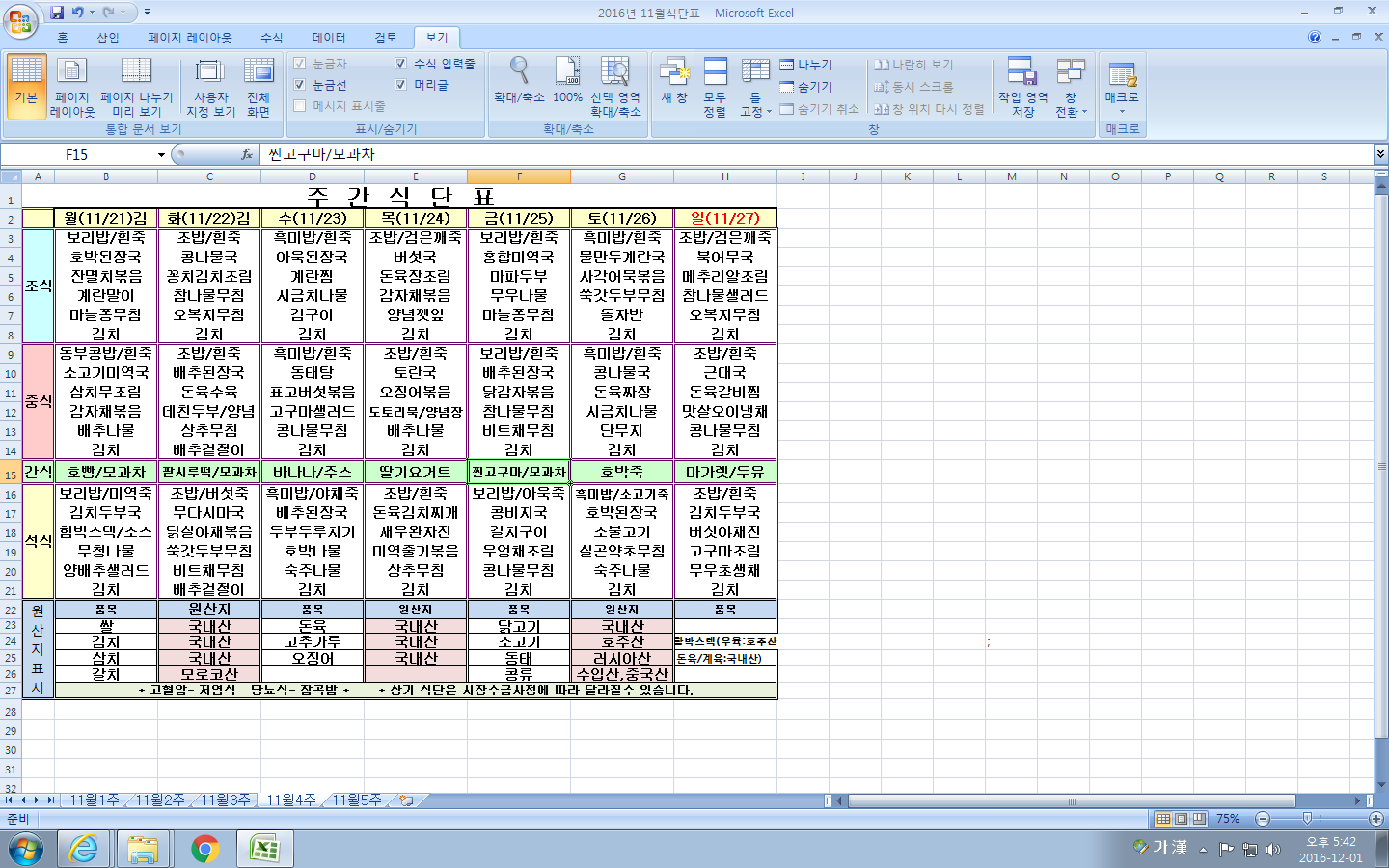The image size is (1389, 868).
Task: Toggle the 수식 입력줄 checkbox
Action: click(x=400, y=64)
